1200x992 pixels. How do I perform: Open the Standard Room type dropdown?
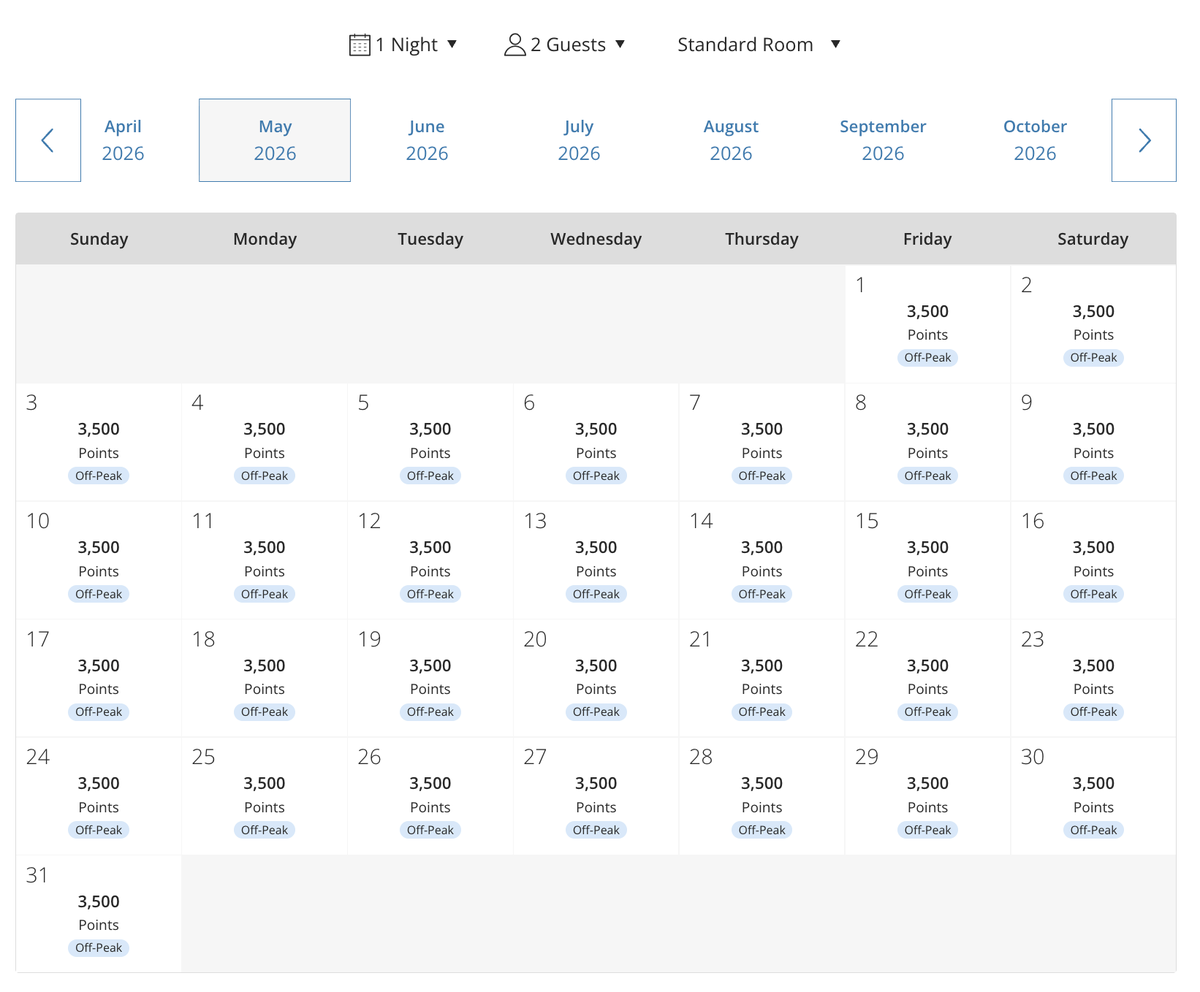pyautogui.click(x=759, y=45)
